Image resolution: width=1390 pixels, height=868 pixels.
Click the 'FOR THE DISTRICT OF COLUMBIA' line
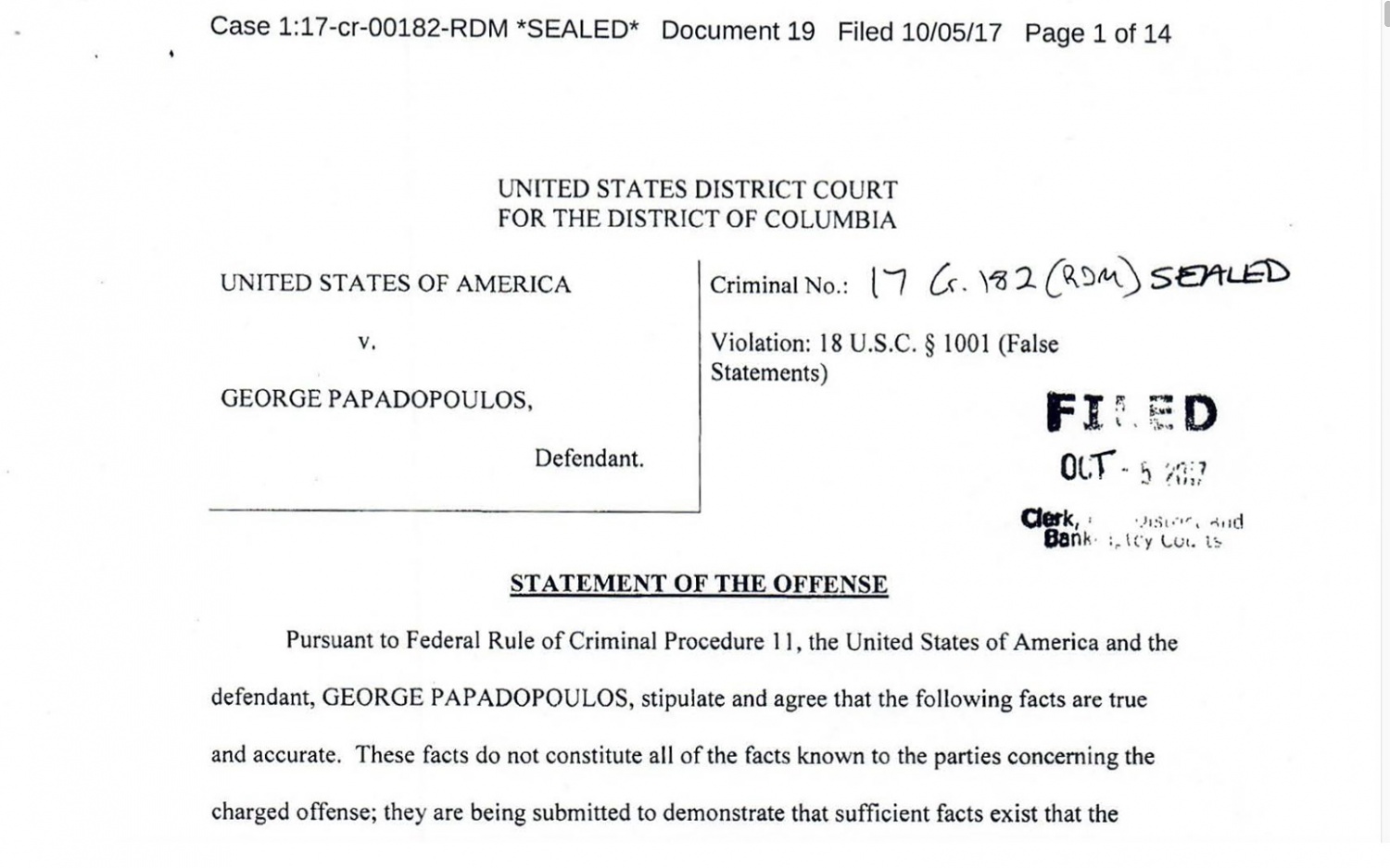point(697,220)
